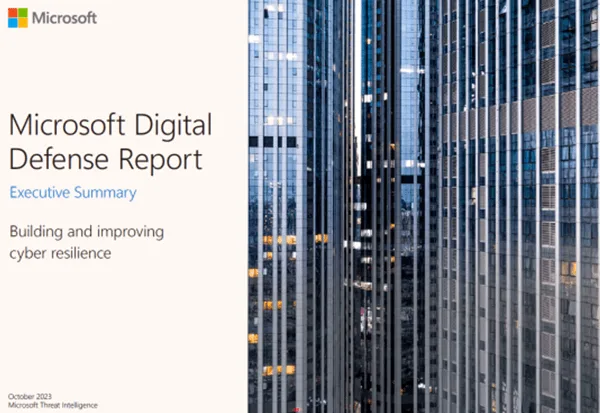Click the Microsoft wordmark text

pyautogui.click(x=65, y=19)
